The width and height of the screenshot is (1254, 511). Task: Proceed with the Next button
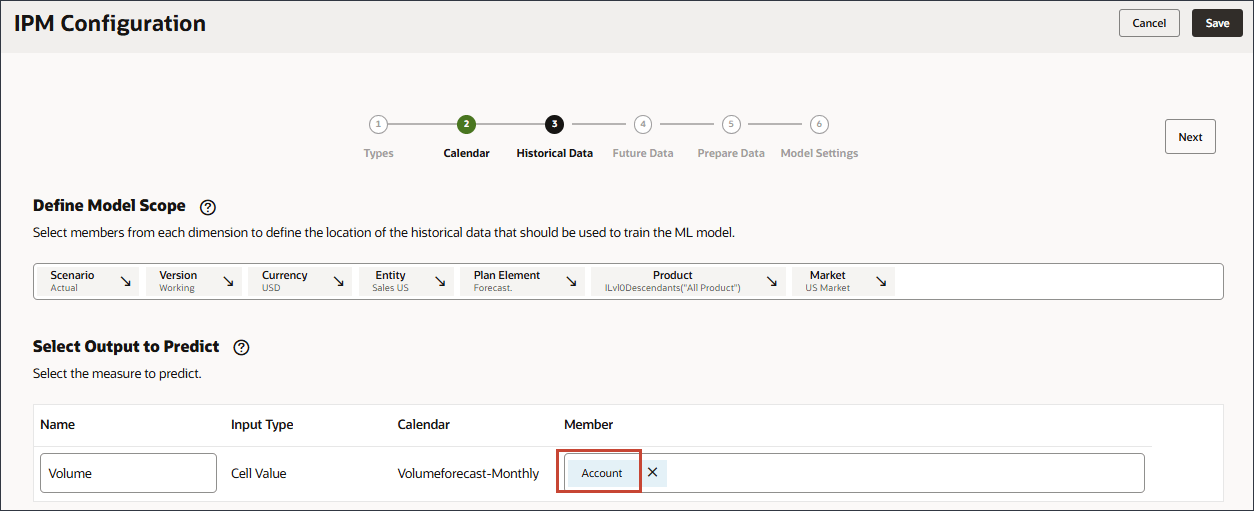[1190, 137]
